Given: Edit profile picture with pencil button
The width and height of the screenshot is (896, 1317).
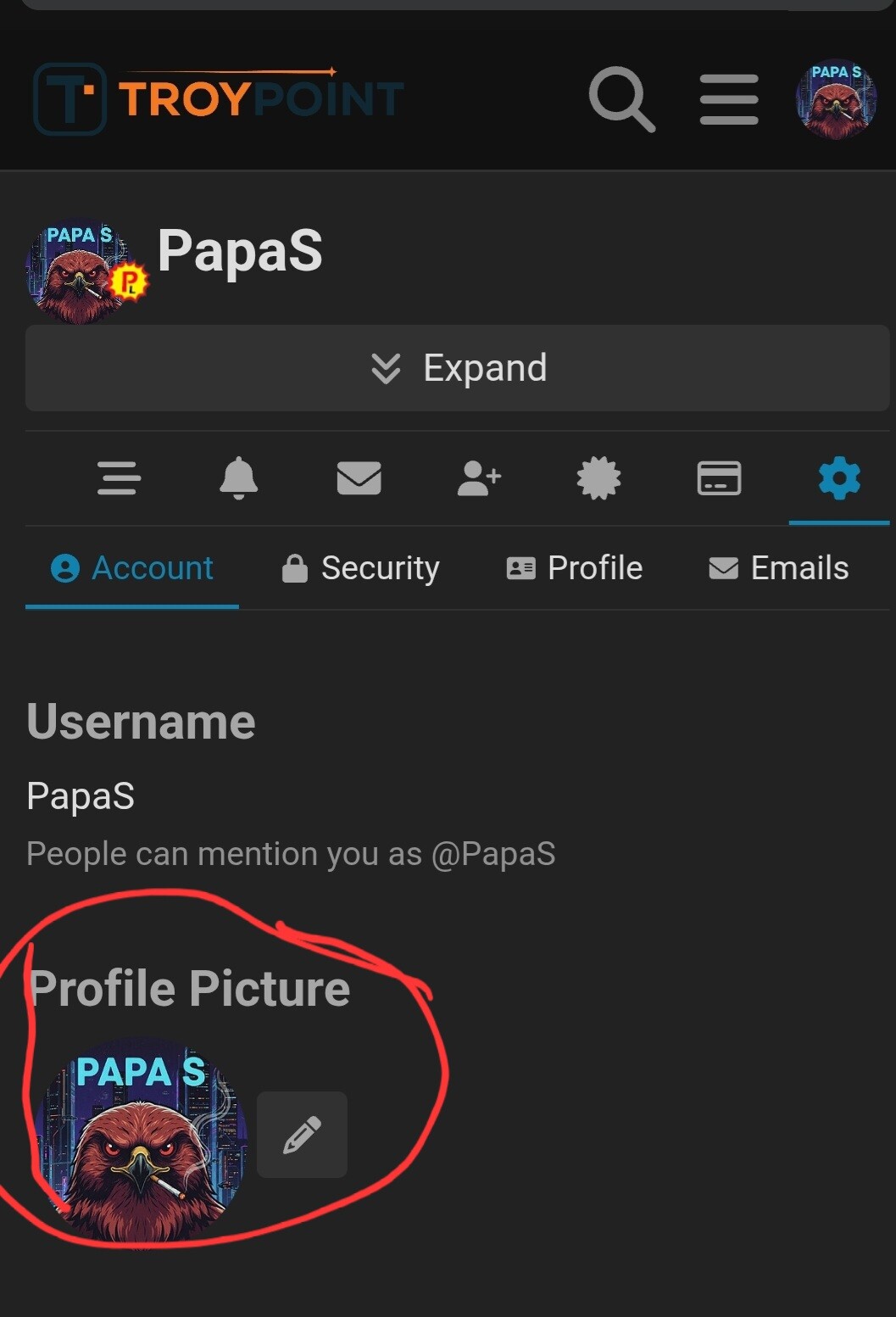Looking at the screenshot, I should click(x=302, y=1135).
